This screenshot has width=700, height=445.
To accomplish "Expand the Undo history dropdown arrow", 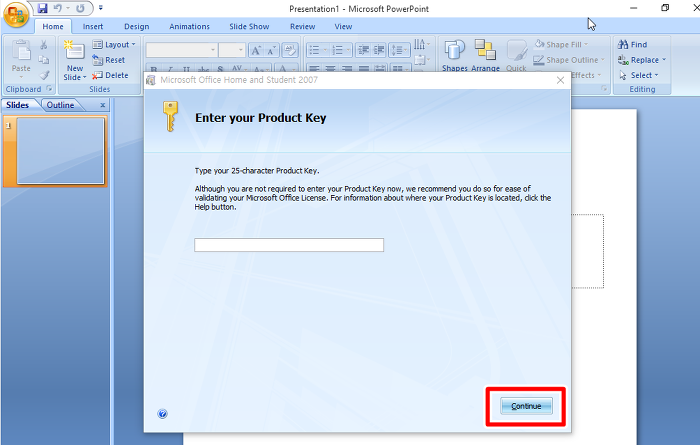I will [x=68, y=8].
